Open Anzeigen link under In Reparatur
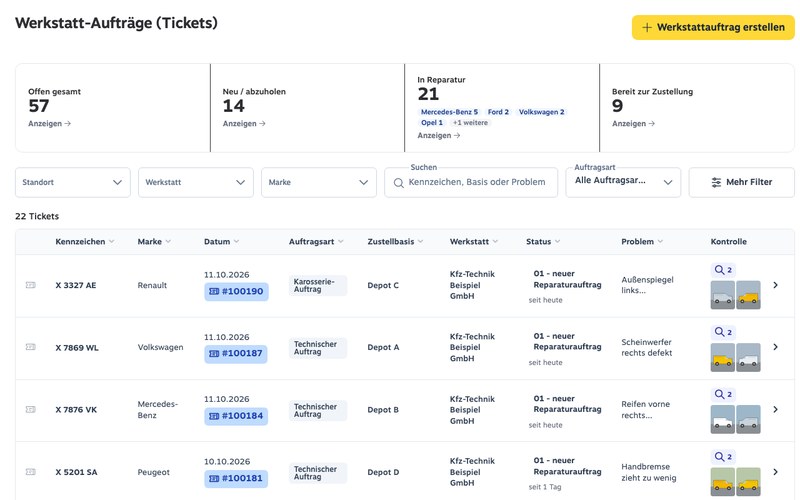The width and height of the screenshot is (800, 500). tap(439, 135)
